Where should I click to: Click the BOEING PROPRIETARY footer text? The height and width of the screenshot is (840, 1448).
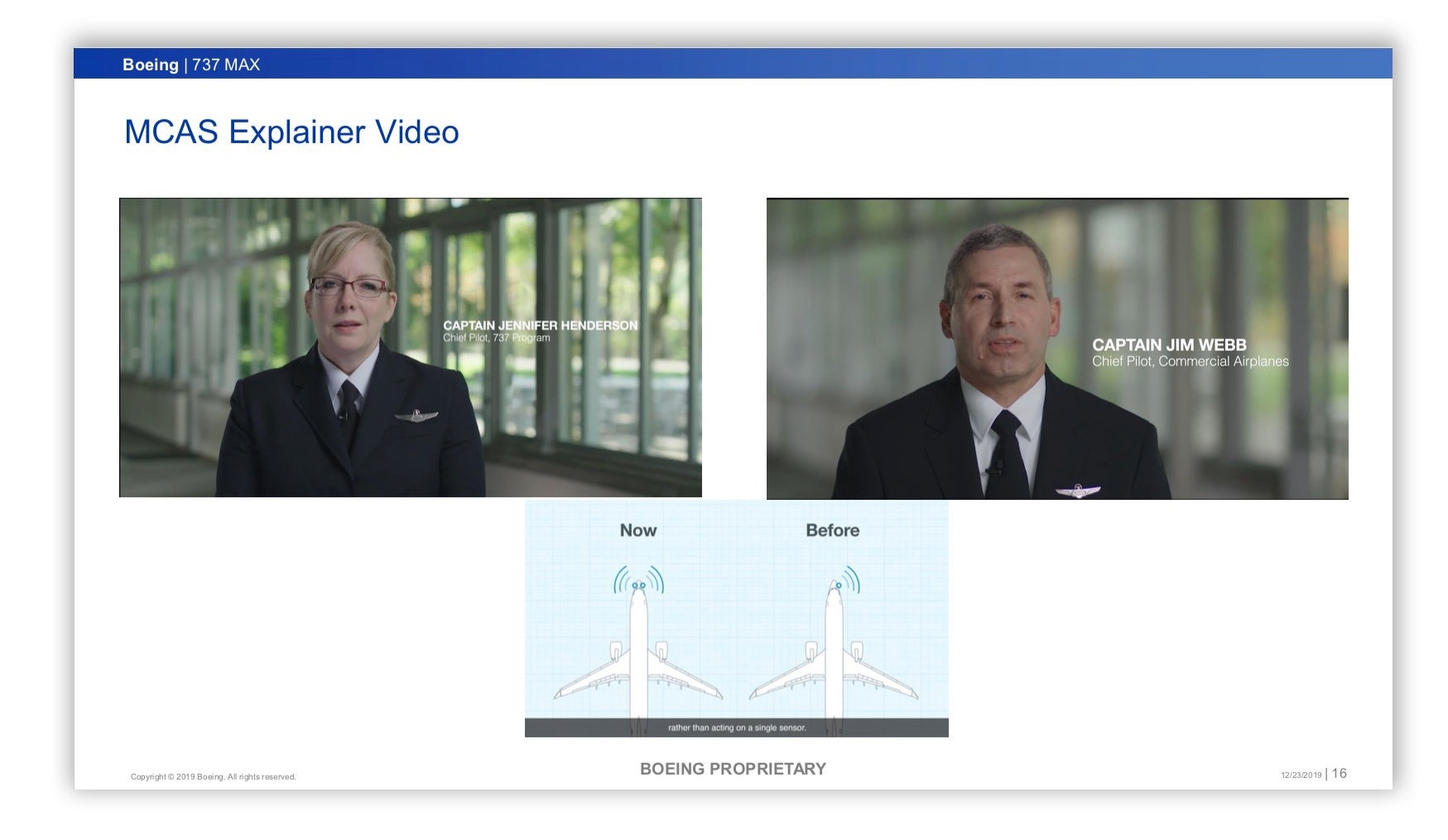click(x=733, y=769)
